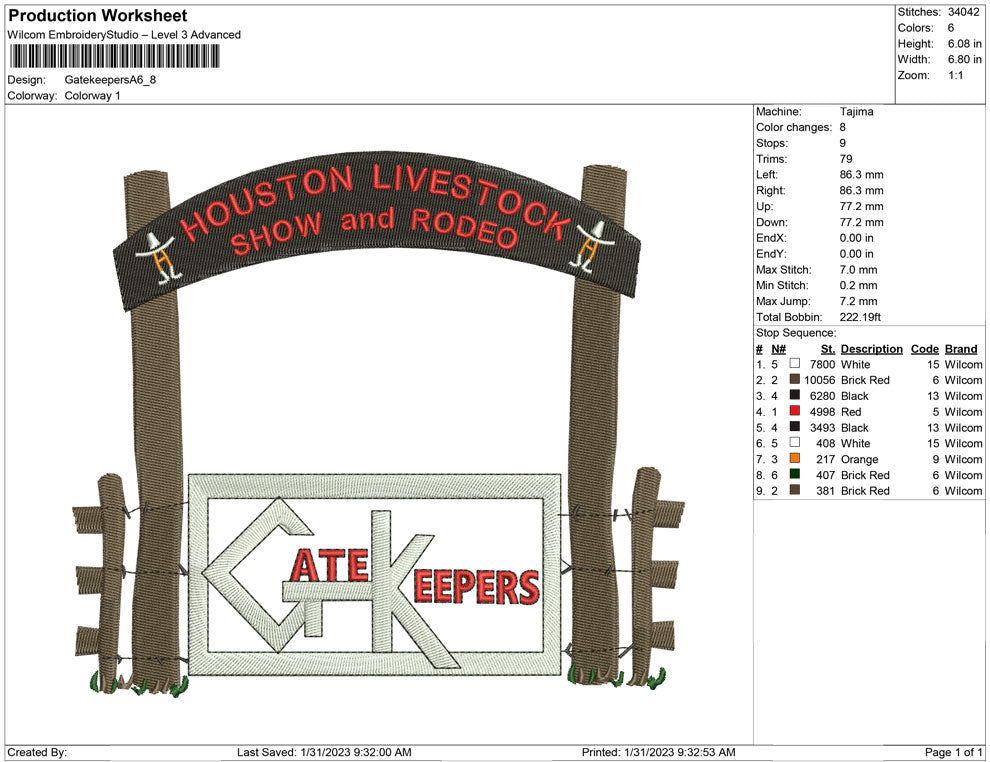
Task: Click the 'Page 1 of 1' footer
Action: point(953,752)
